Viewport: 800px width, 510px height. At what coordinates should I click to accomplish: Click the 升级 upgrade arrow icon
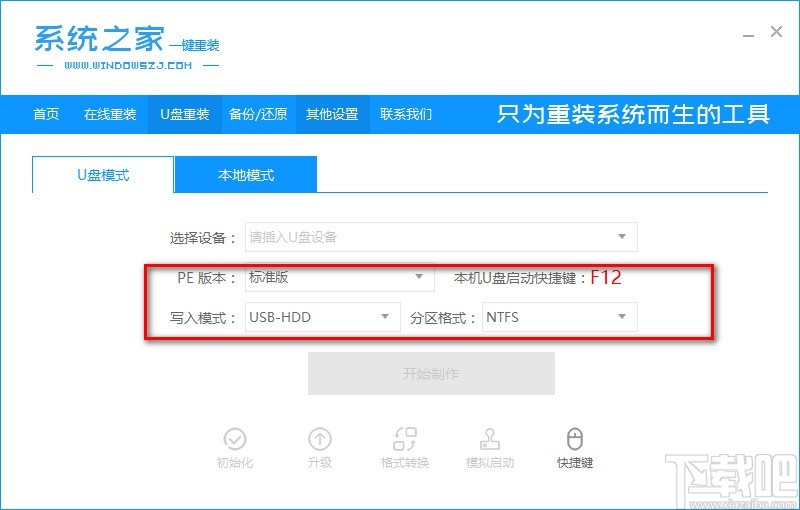click(x=320, y=439)
